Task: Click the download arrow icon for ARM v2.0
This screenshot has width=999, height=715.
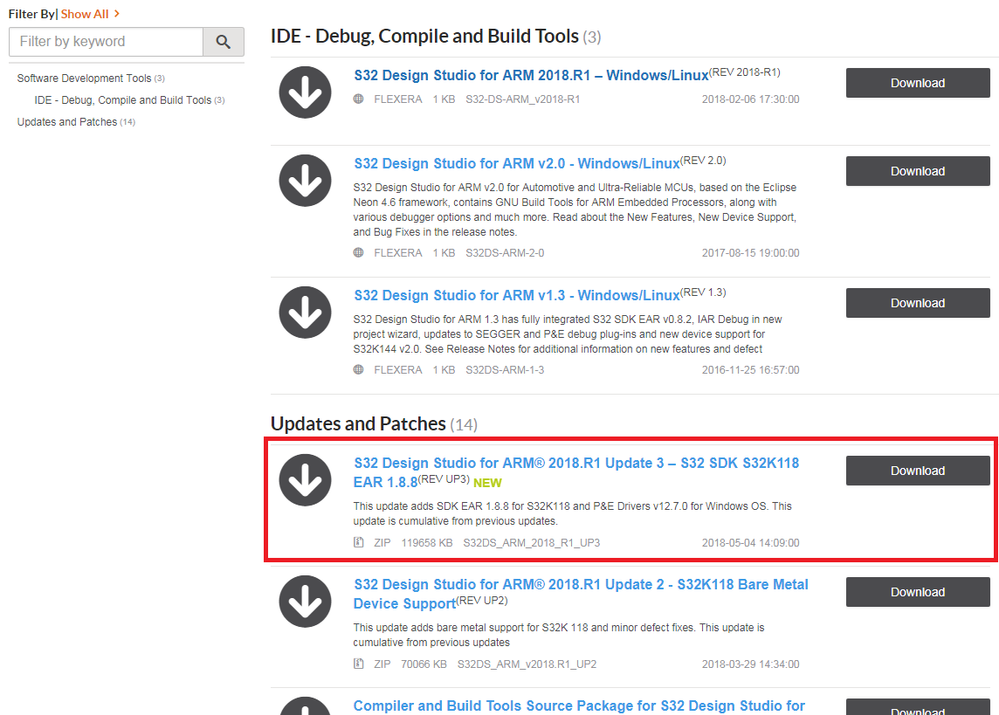Action: point(305,180)
